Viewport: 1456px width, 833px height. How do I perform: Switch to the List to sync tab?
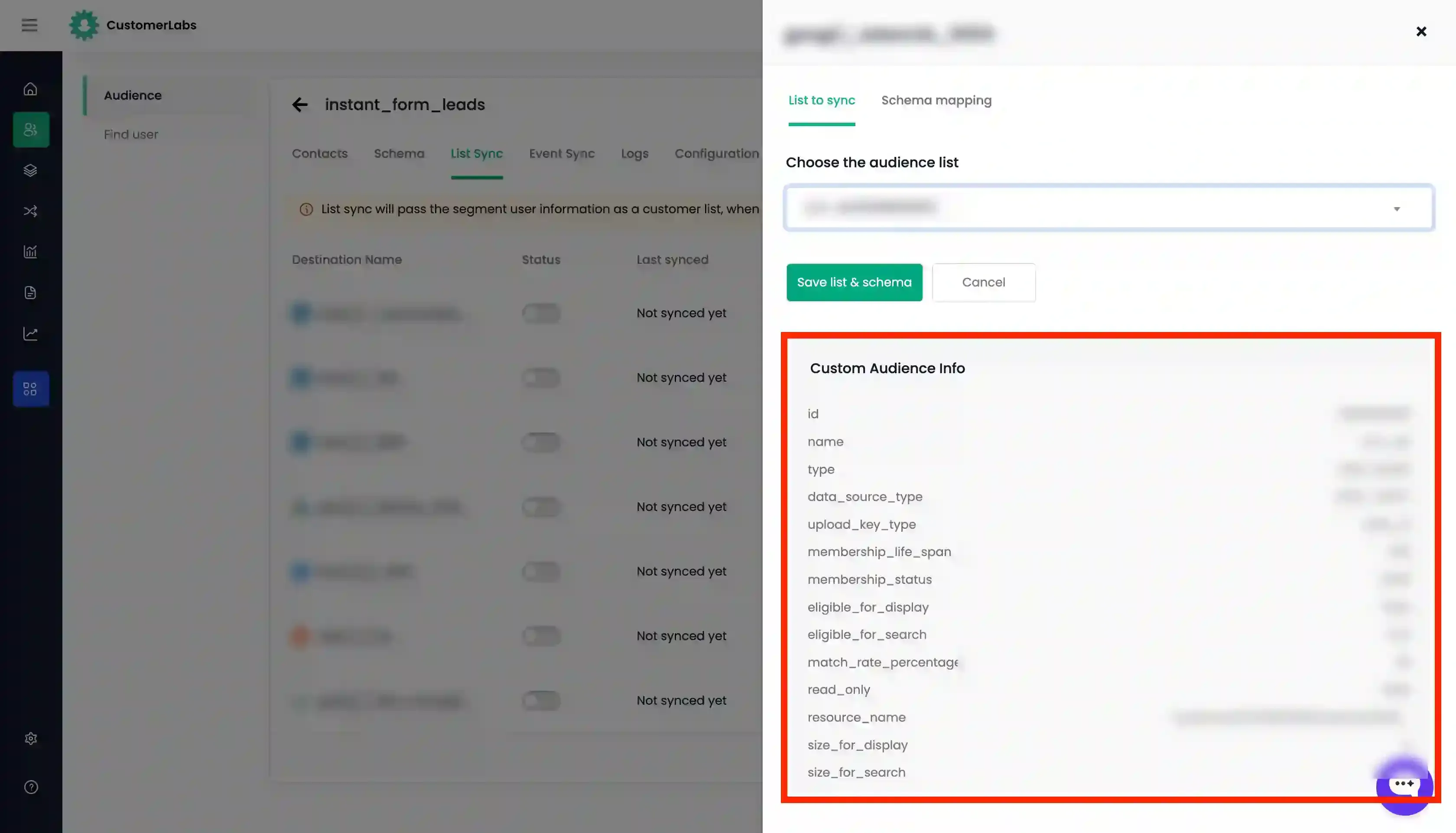click(822, 100)
